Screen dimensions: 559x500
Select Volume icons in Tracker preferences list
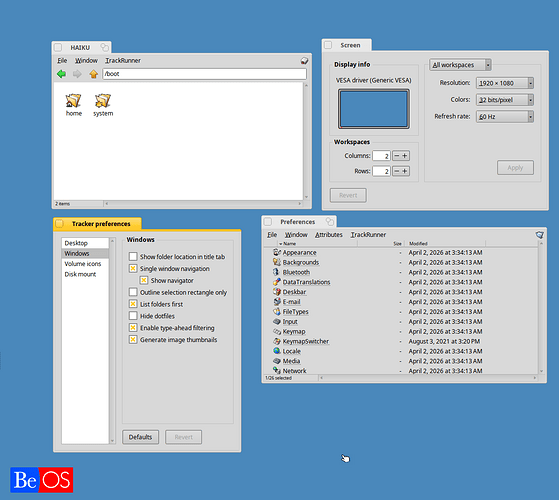point(85,264)
